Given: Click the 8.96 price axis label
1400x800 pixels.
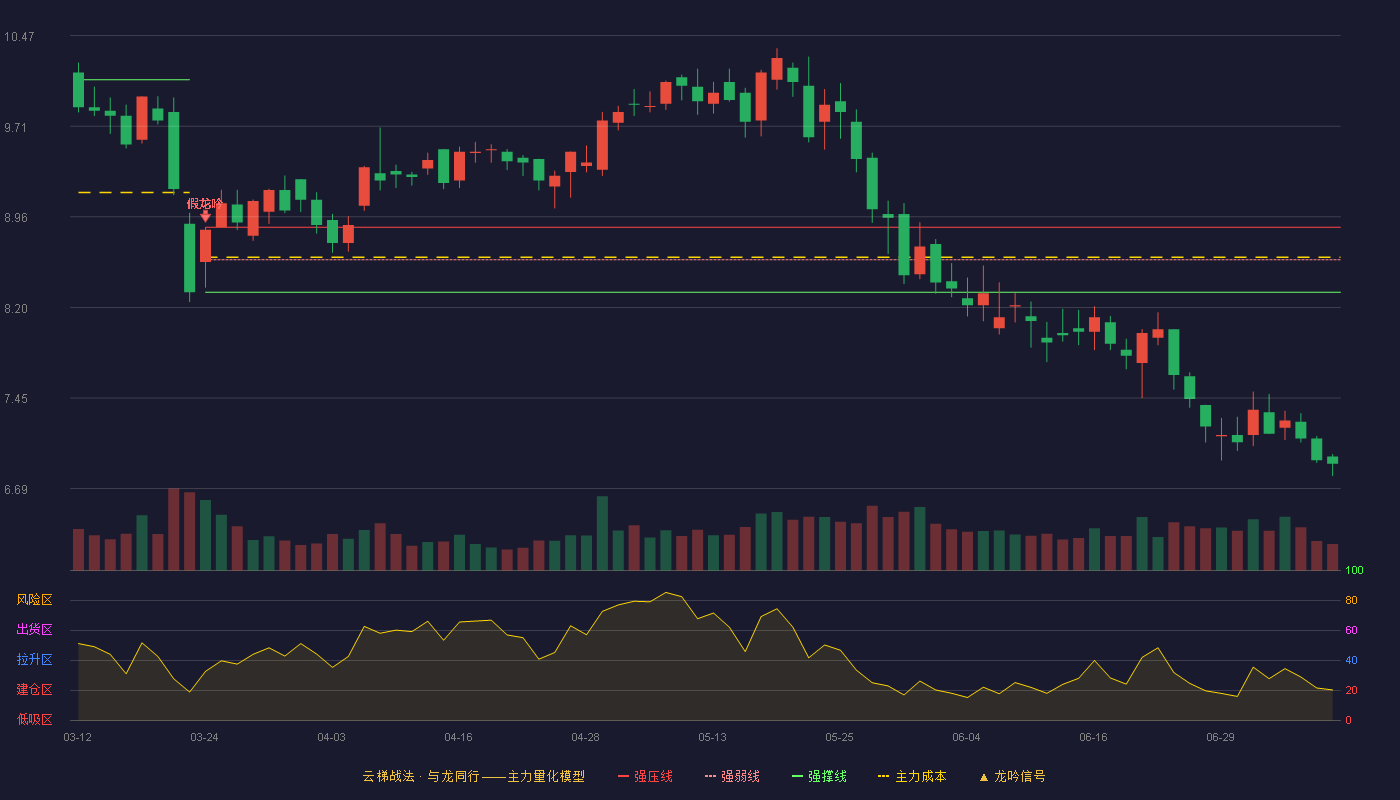Looking at the screenshot, I should click(x=19, y=218).
